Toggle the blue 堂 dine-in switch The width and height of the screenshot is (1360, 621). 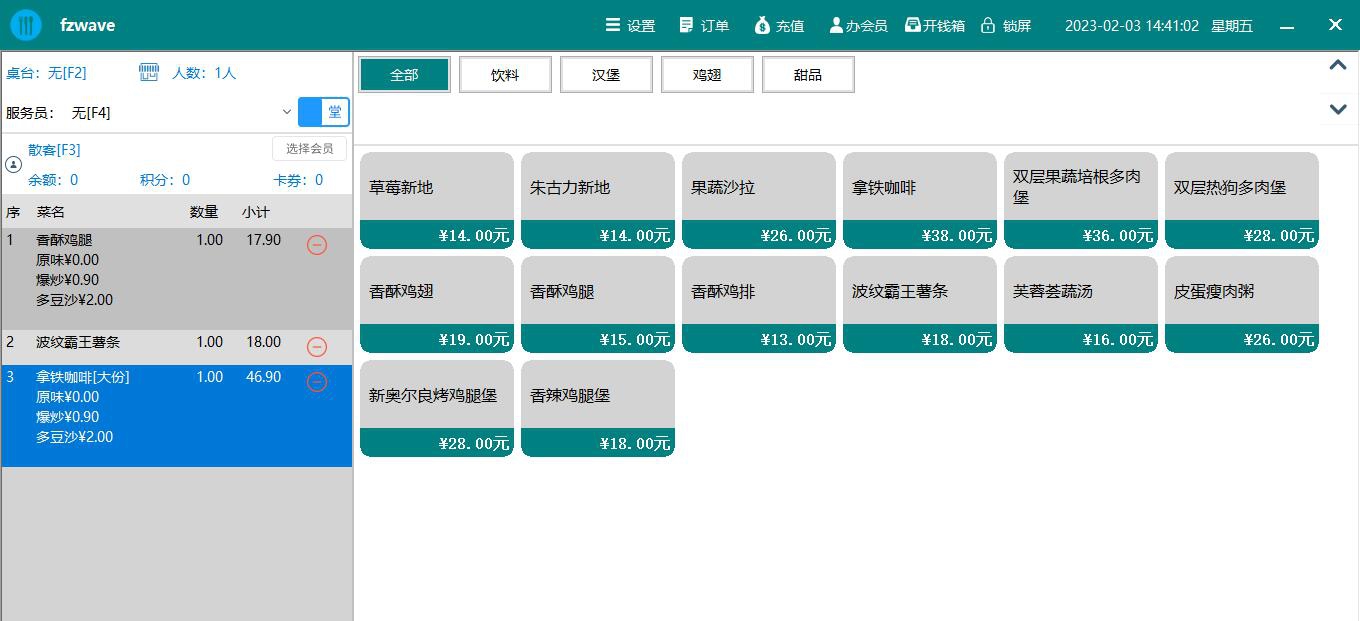(x=323, y=112)
